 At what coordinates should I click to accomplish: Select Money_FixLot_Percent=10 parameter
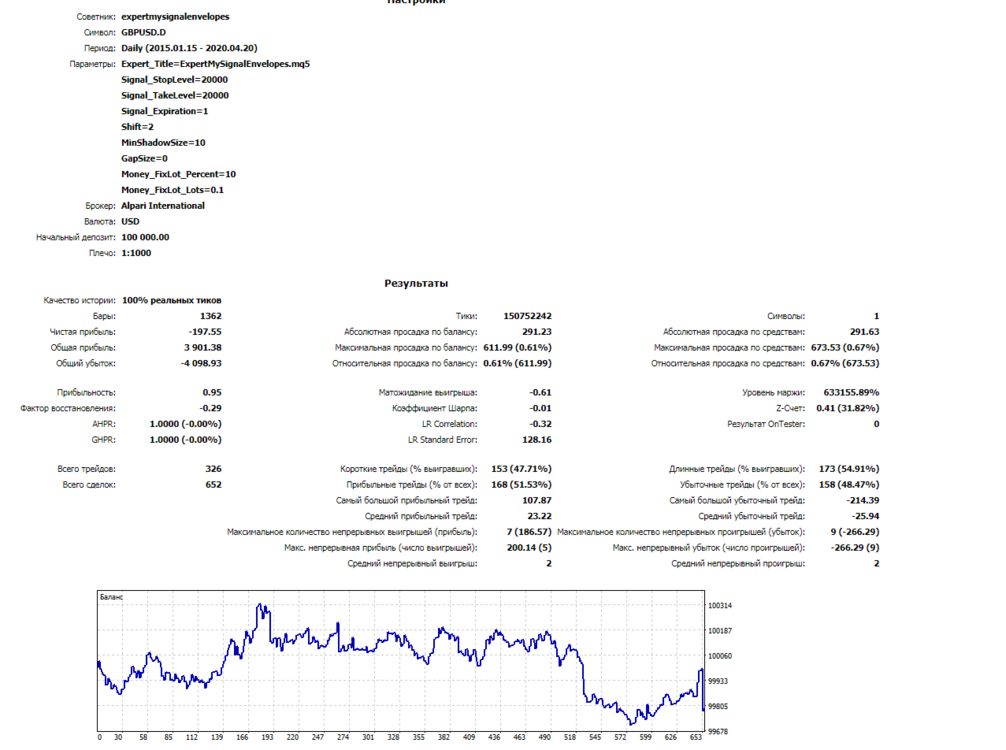pyautogui.click(x=178, y=174)
